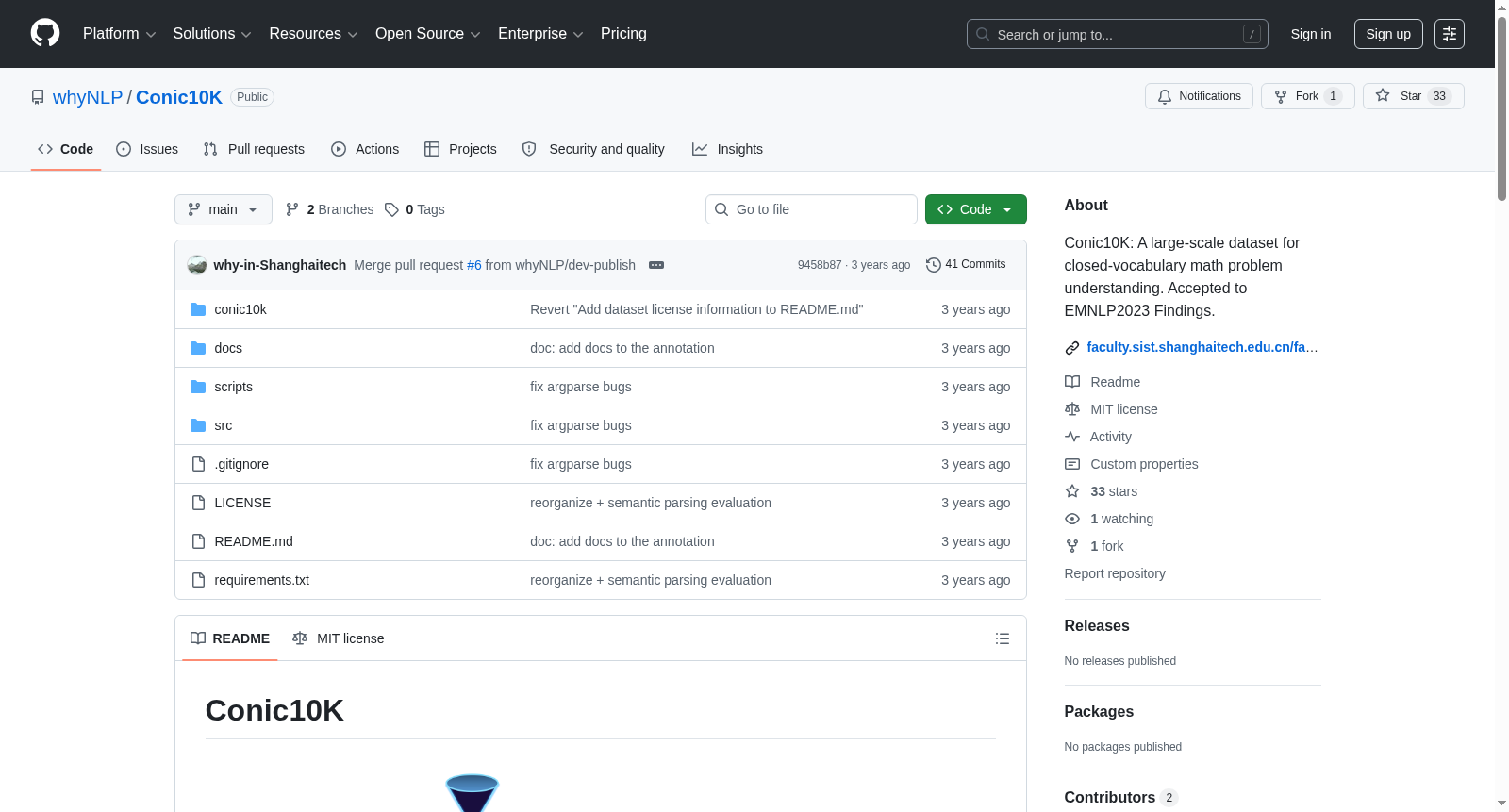Image resolution: width=1509 pixels, height=812 pixels.
Task: Click the tag icon next to 0 Tags
Action: click(392, 209)
